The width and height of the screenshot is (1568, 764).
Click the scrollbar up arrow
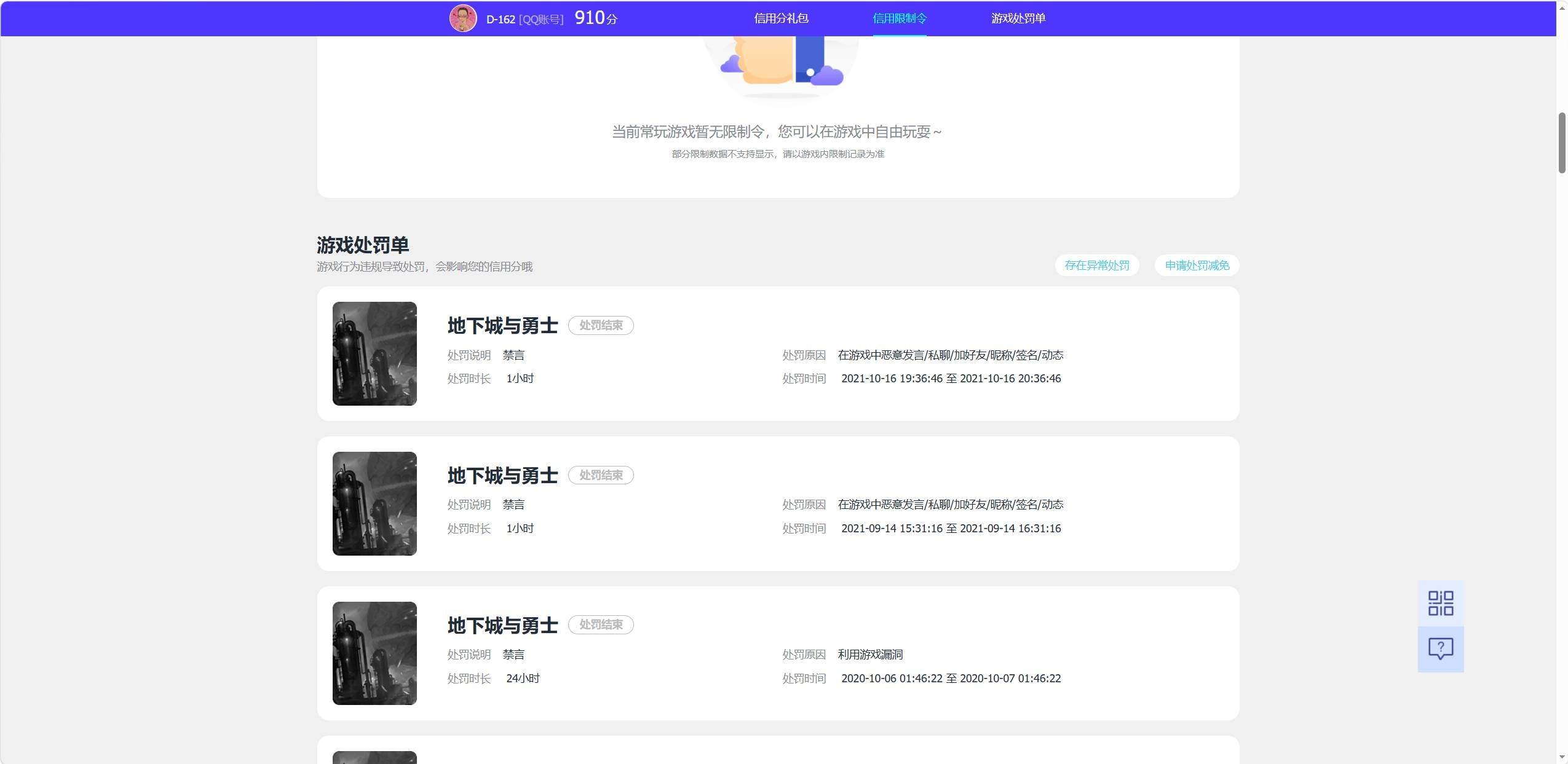(x=1562, y=7)
